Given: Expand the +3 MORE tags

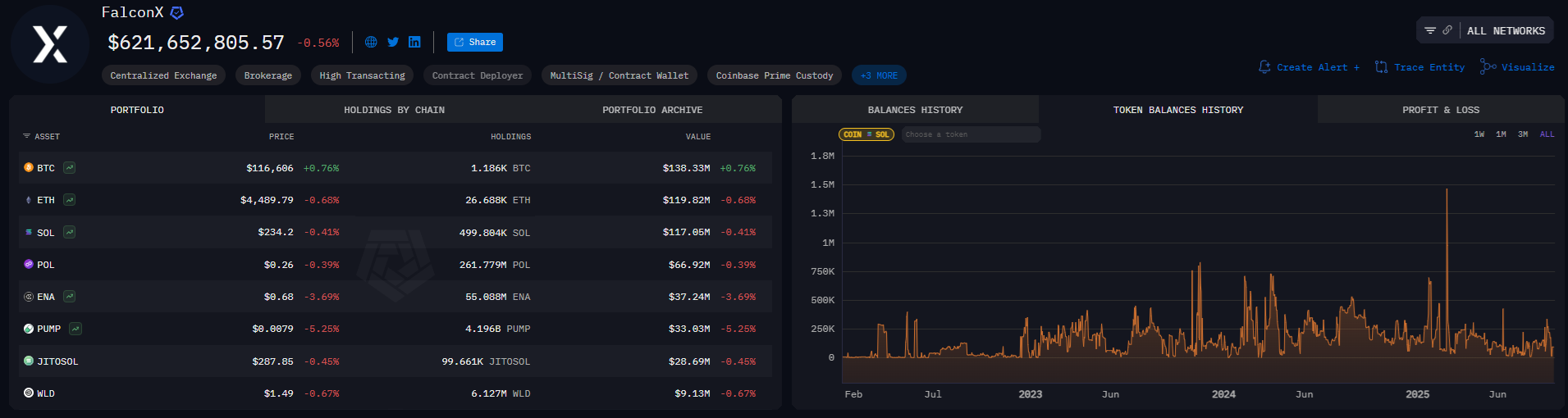Looking at the screenshot, I should tap(879, 75).
